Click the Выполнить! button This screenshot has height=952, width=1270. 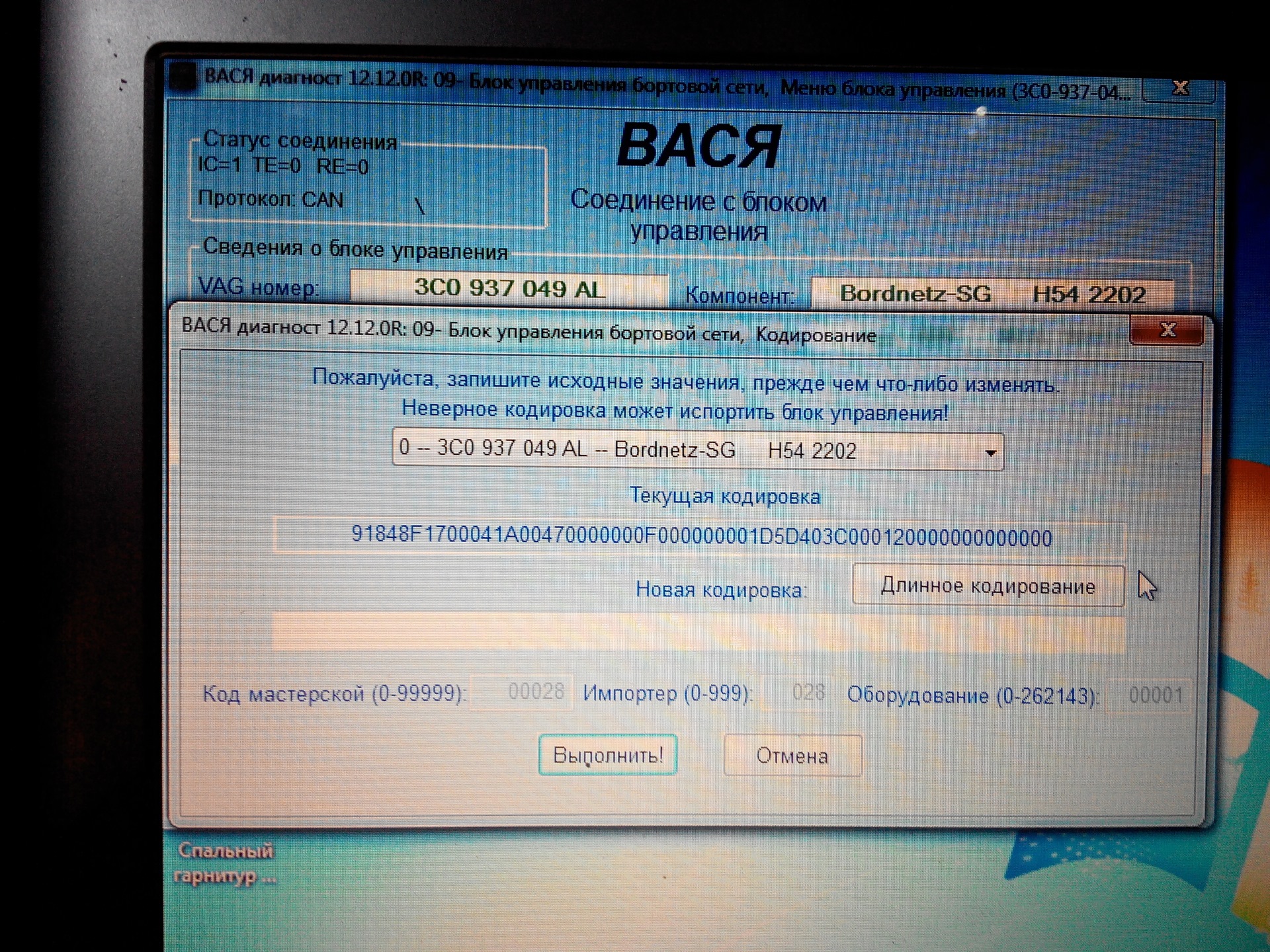607,754
